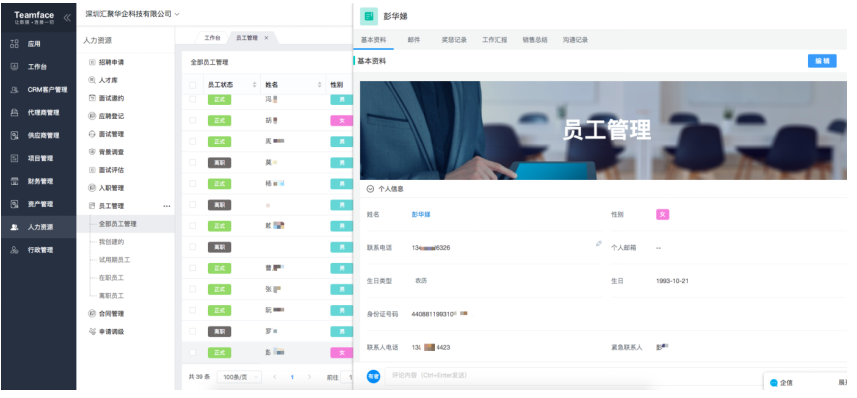857x398 pixels.
Task: Switch to the 工作台 tab
Action: coord(213,38)
